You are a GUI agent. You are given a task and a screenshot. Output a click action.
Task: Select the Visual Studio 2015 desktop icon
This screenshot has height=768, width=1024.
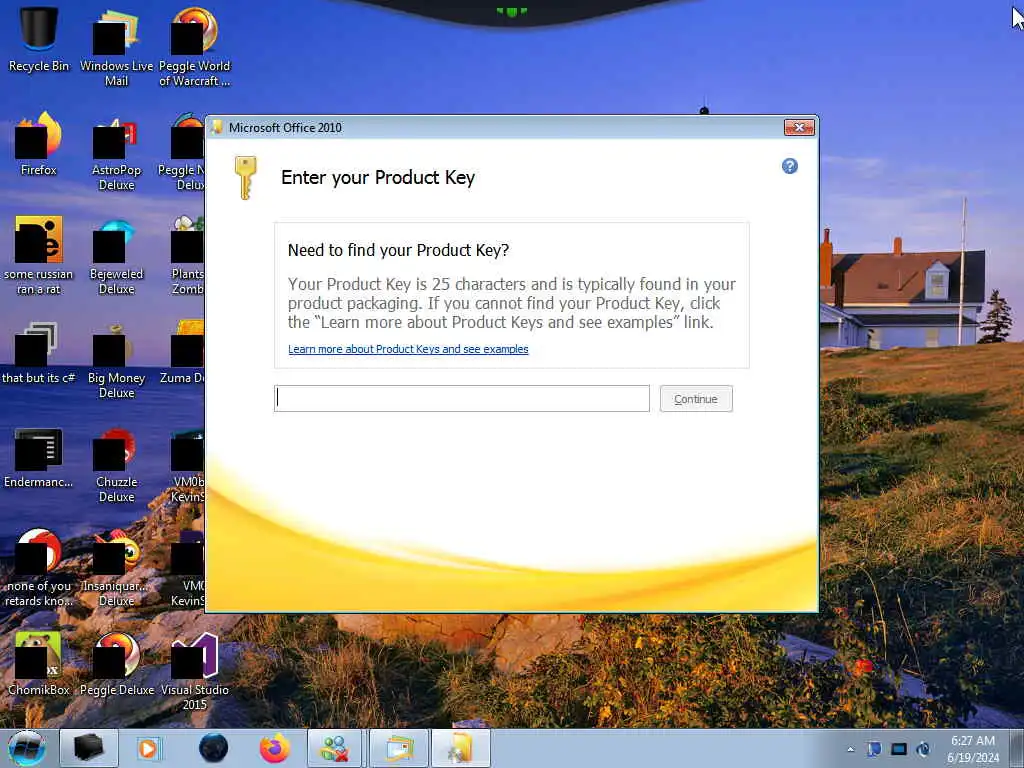click(195, 671)
